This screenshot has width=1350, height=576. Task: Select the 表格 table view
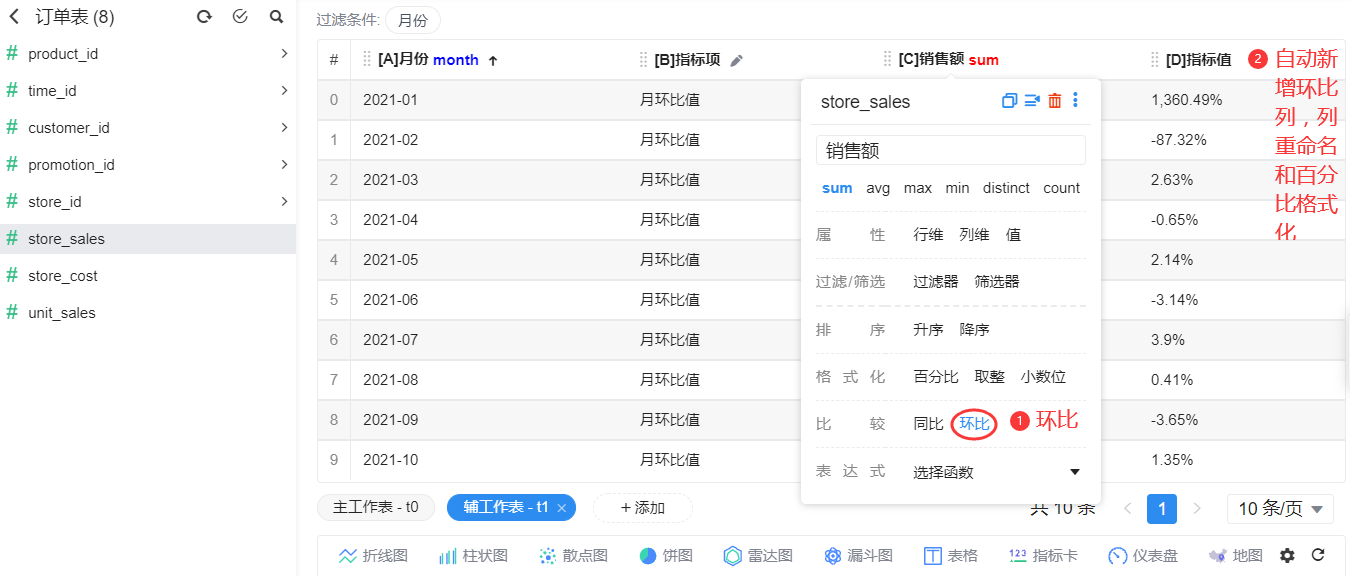tap(950, 556)
